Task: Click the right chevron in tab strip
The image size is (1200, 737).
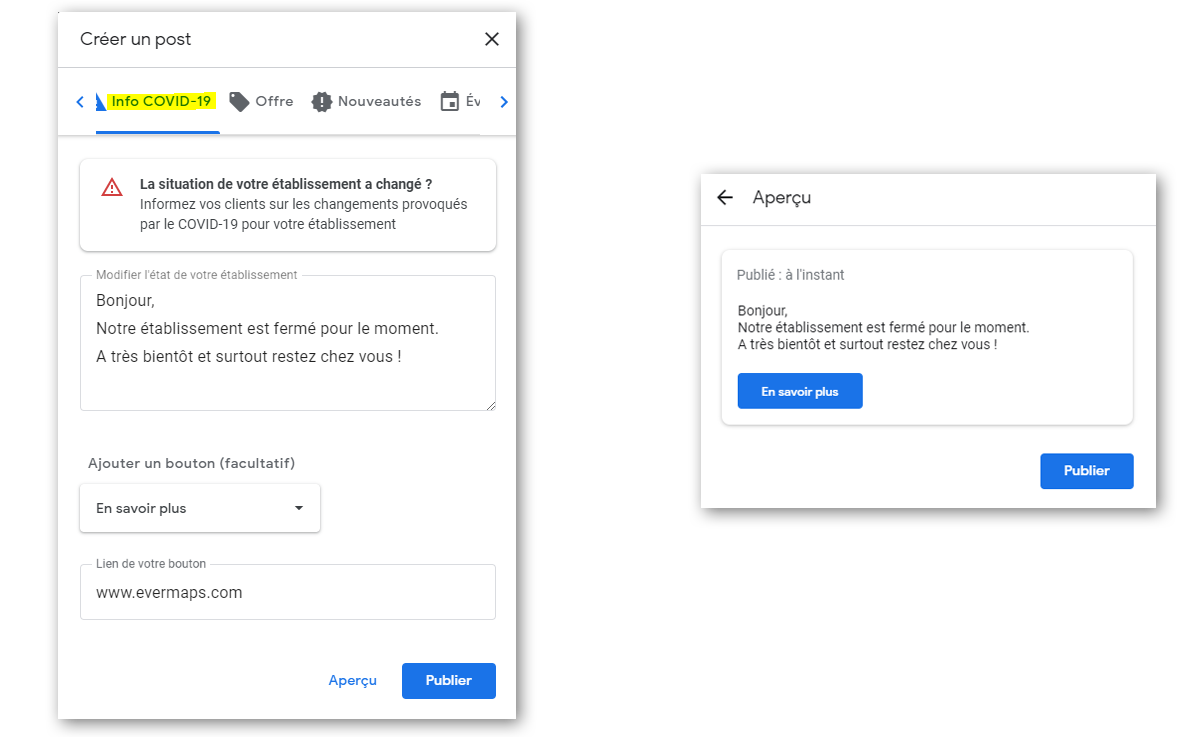Action: (x=504, y=101)
